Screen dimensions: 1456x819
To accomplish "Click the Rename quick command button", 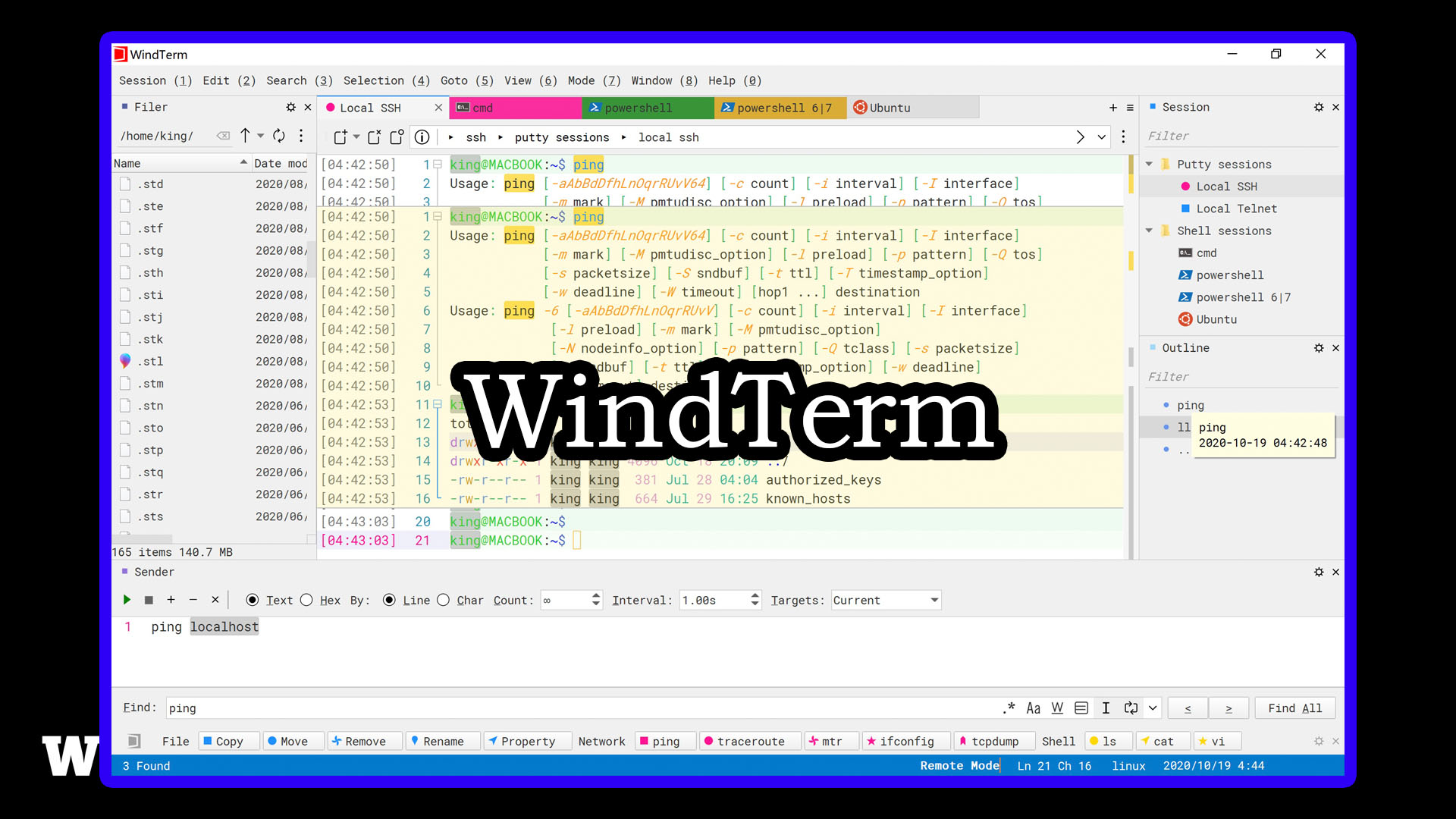I will pyautogui.click(x=443, y=741).
